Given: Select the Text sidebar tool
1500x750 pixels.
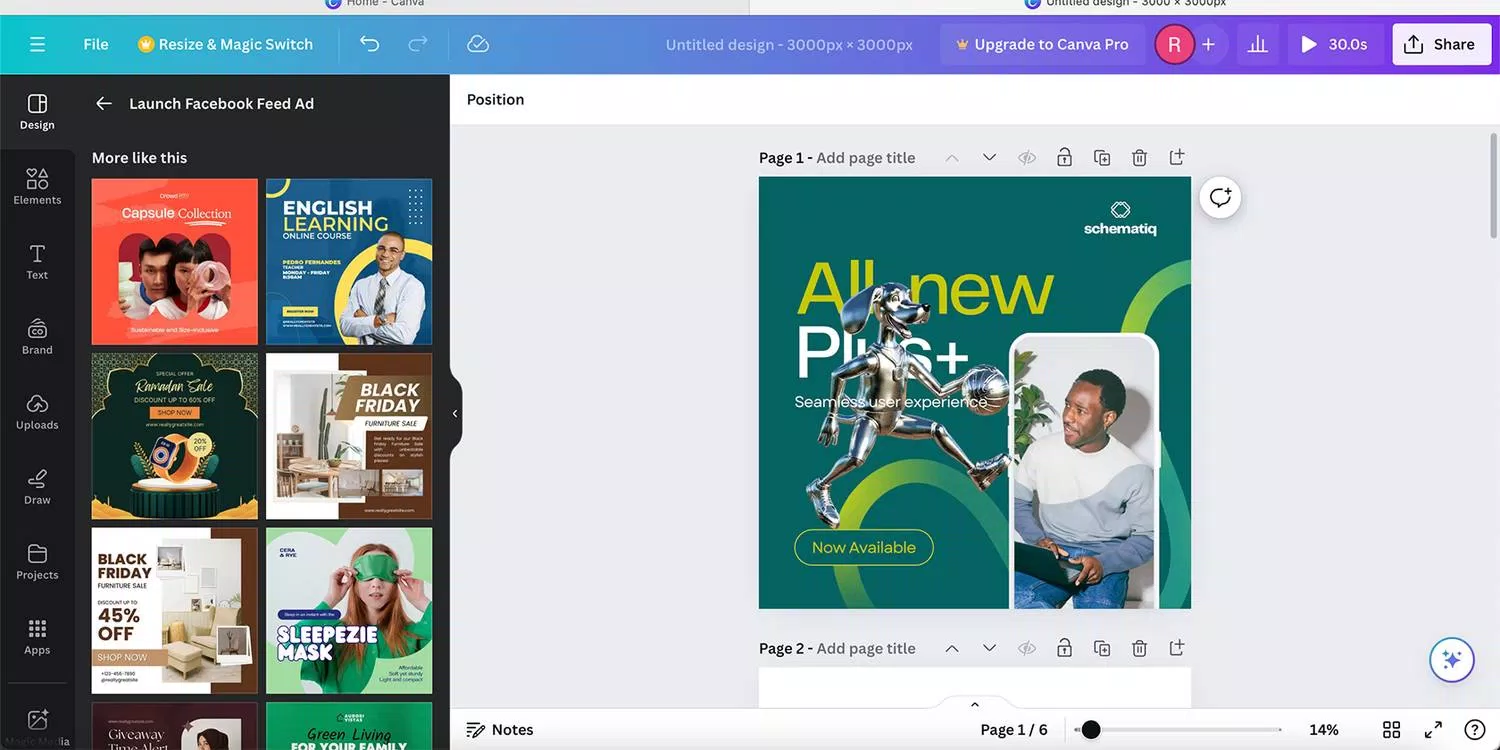Looking at the screenshot, I should tap(37, 261).
